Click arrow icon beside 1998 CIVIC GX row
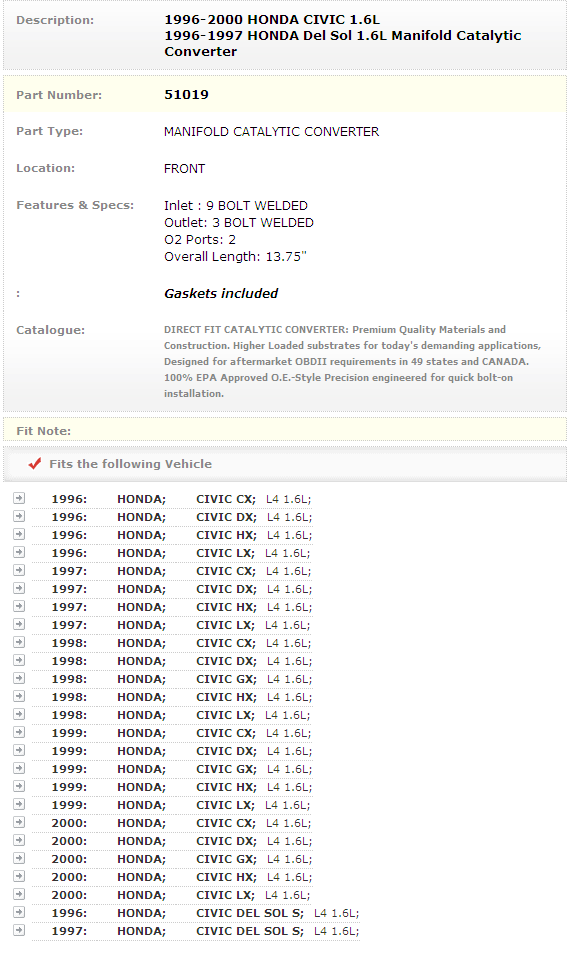 point(19,678)
